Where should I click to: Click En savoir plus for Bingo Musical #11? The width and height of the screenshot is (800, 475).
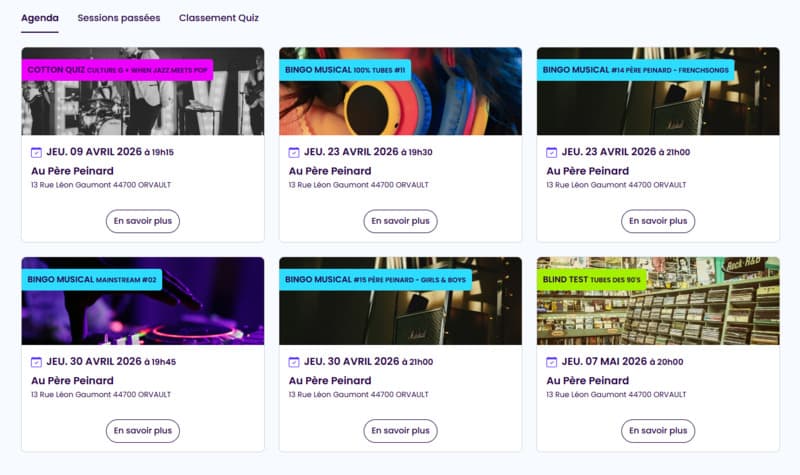tap(400, 221)
